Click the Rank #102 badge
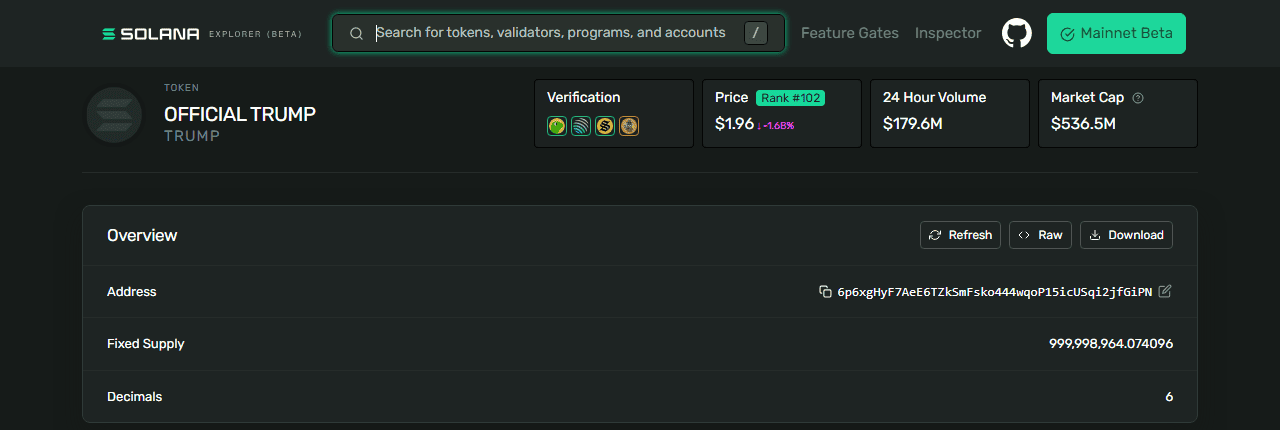The image size is (1280, 430). click(x=790, y=98)
